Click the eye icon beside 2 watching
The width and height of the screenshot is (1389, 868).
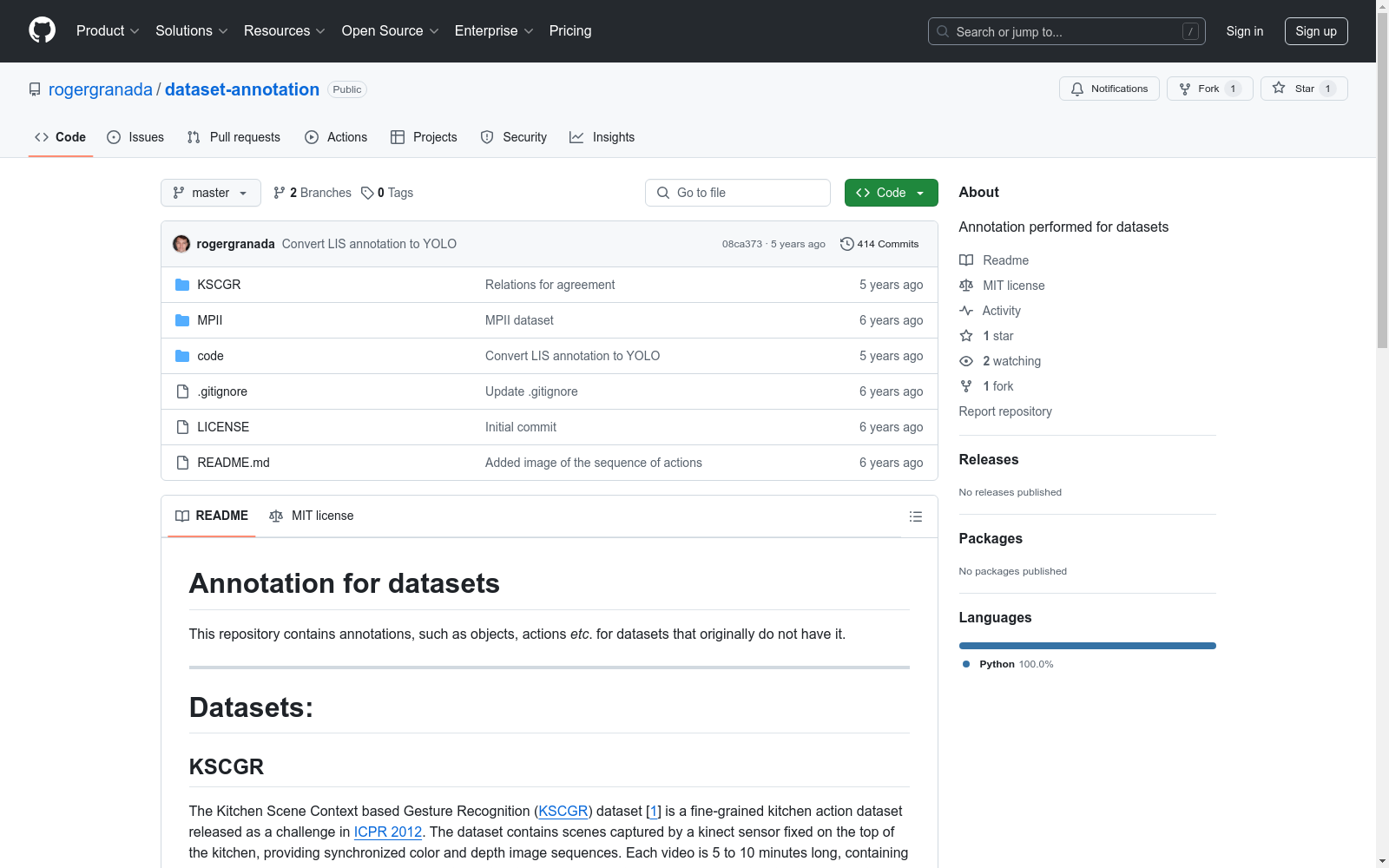point(966,361)
